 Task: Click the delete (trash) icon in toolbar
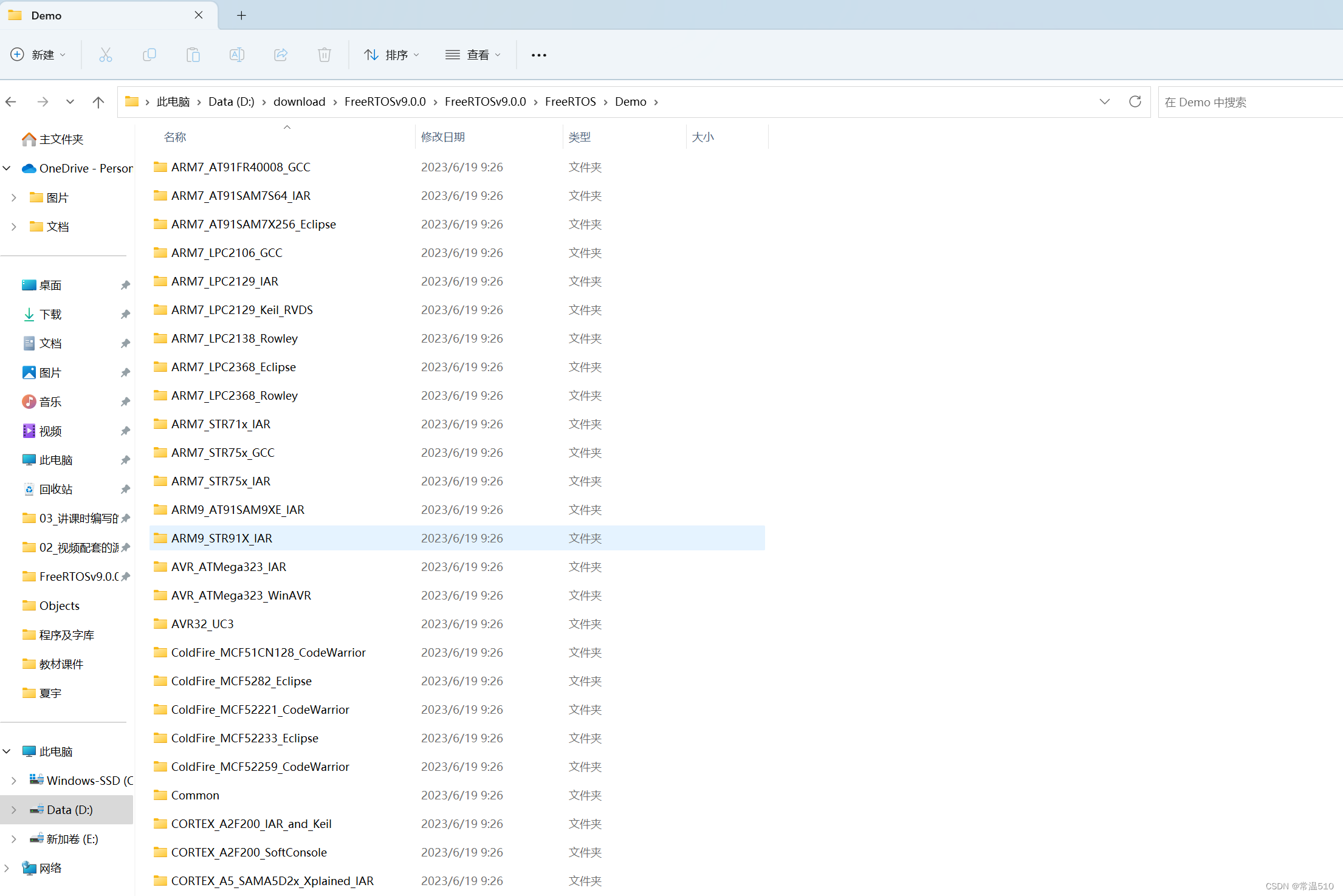tap(325, 55)
